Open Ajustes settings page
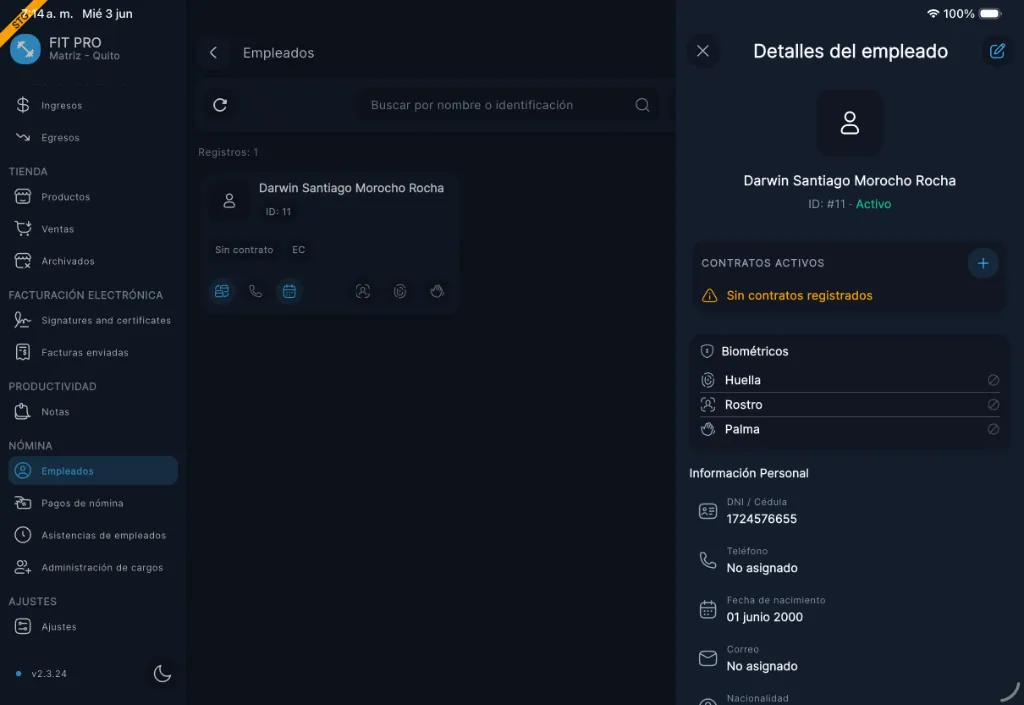 pos(93,627)
